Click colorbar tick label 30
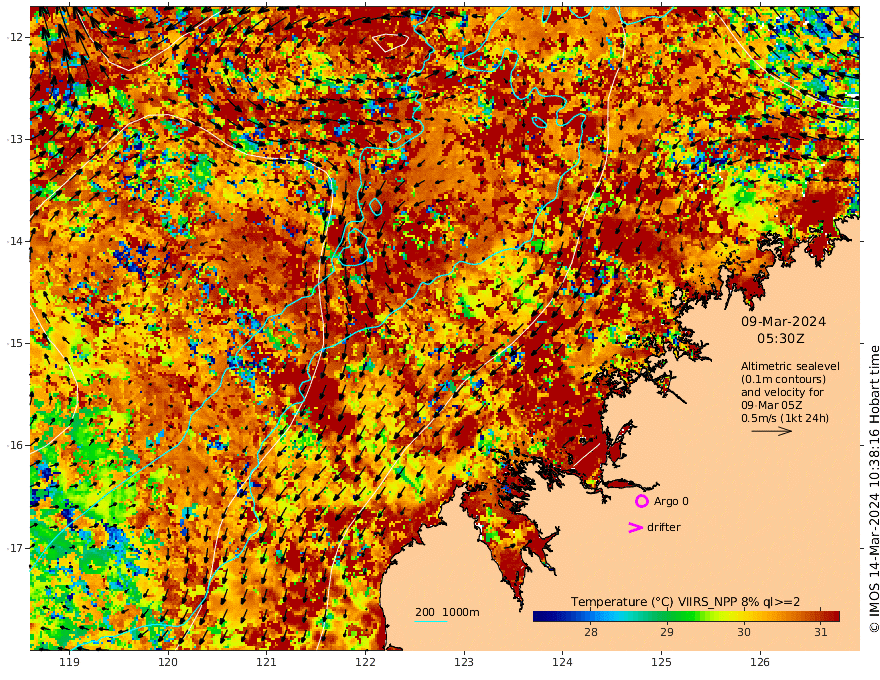The height and width of the screenshot is (680, 880). pos(744,632)
